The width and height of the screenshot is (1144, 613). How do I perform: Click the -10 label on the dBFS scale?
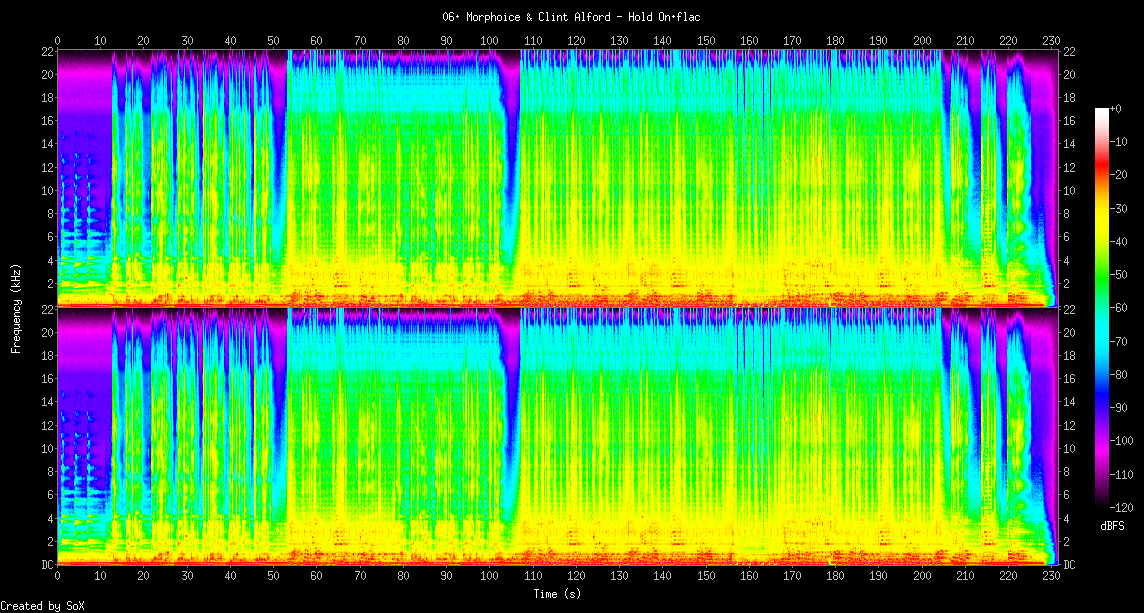(x=1122, y=144)
